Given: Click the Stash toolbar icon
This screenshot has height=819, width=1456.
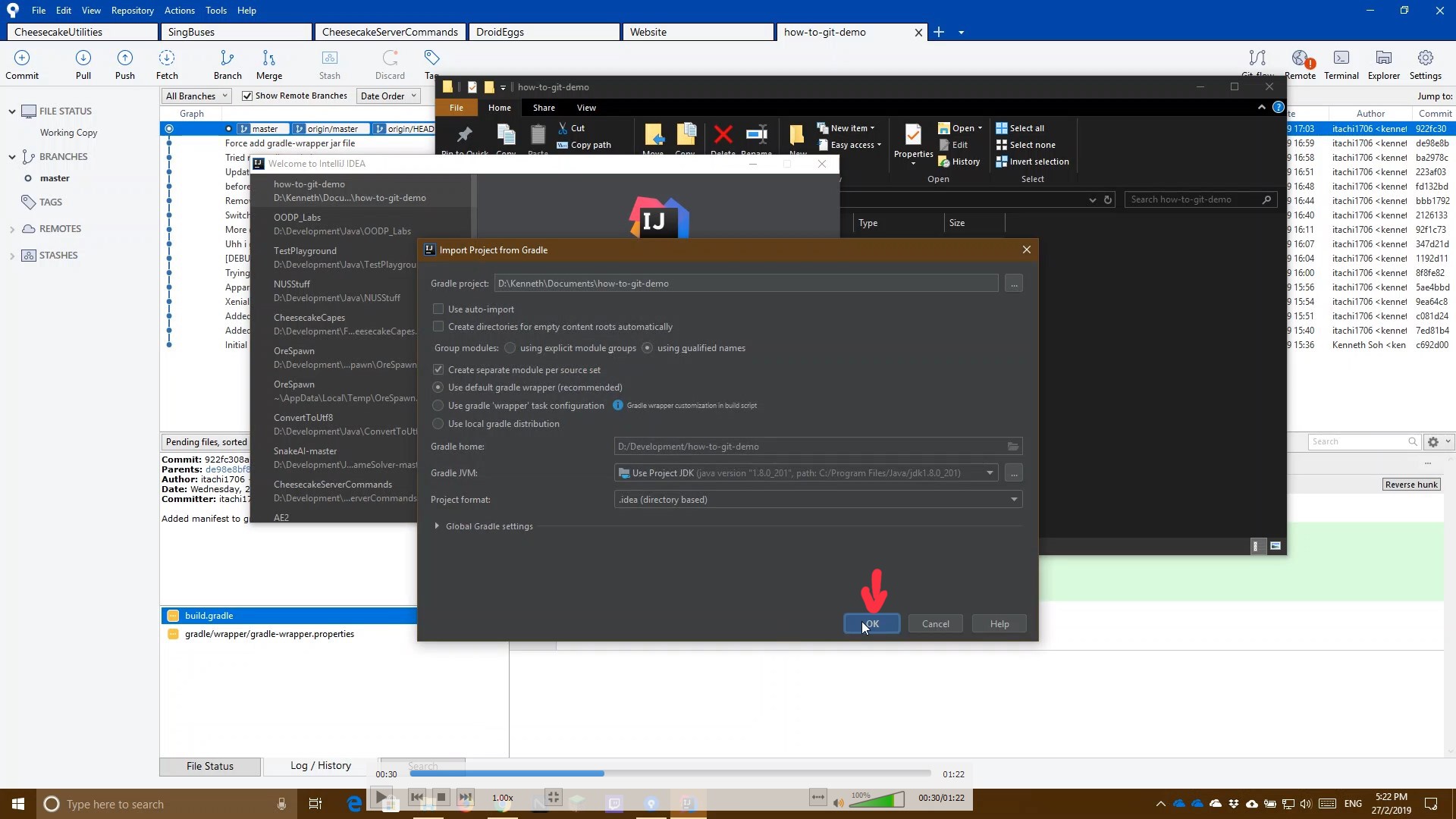Looking at the screenshot, I should [330, 64].
